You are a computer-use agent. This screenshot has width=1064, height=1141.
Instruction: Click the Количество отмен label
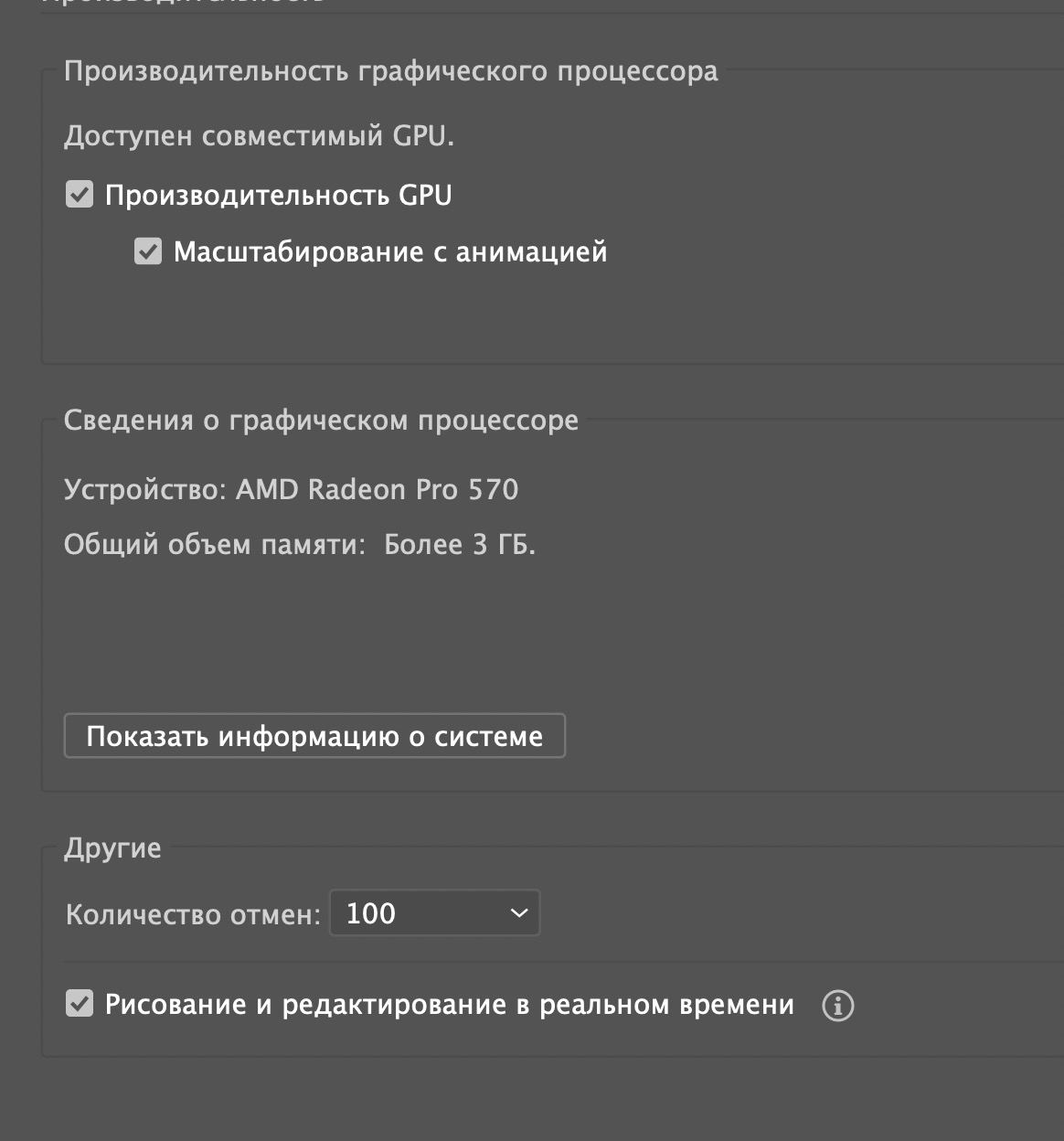click(193, 914)
